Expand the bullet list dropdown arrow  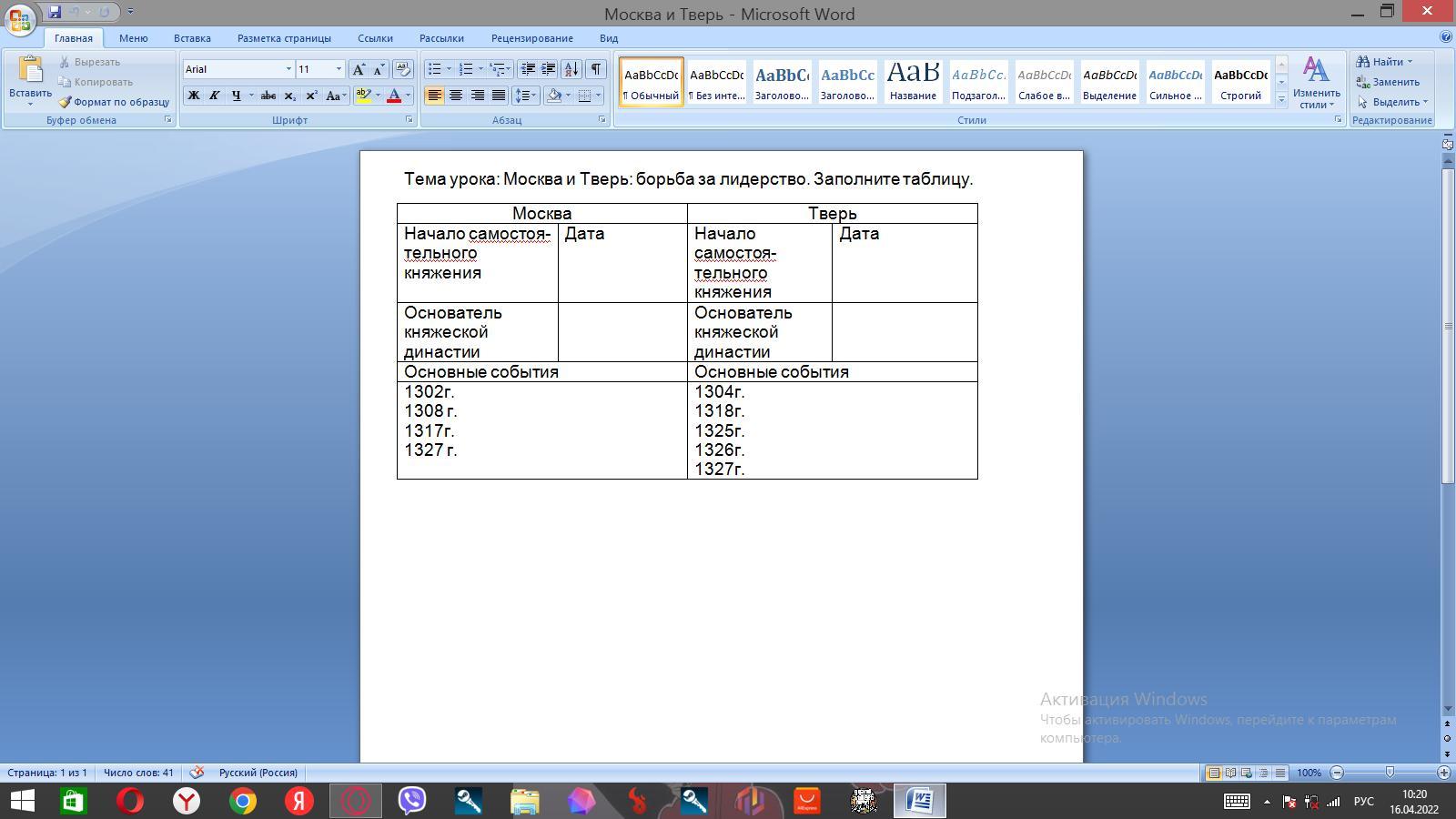pos(449,69)
